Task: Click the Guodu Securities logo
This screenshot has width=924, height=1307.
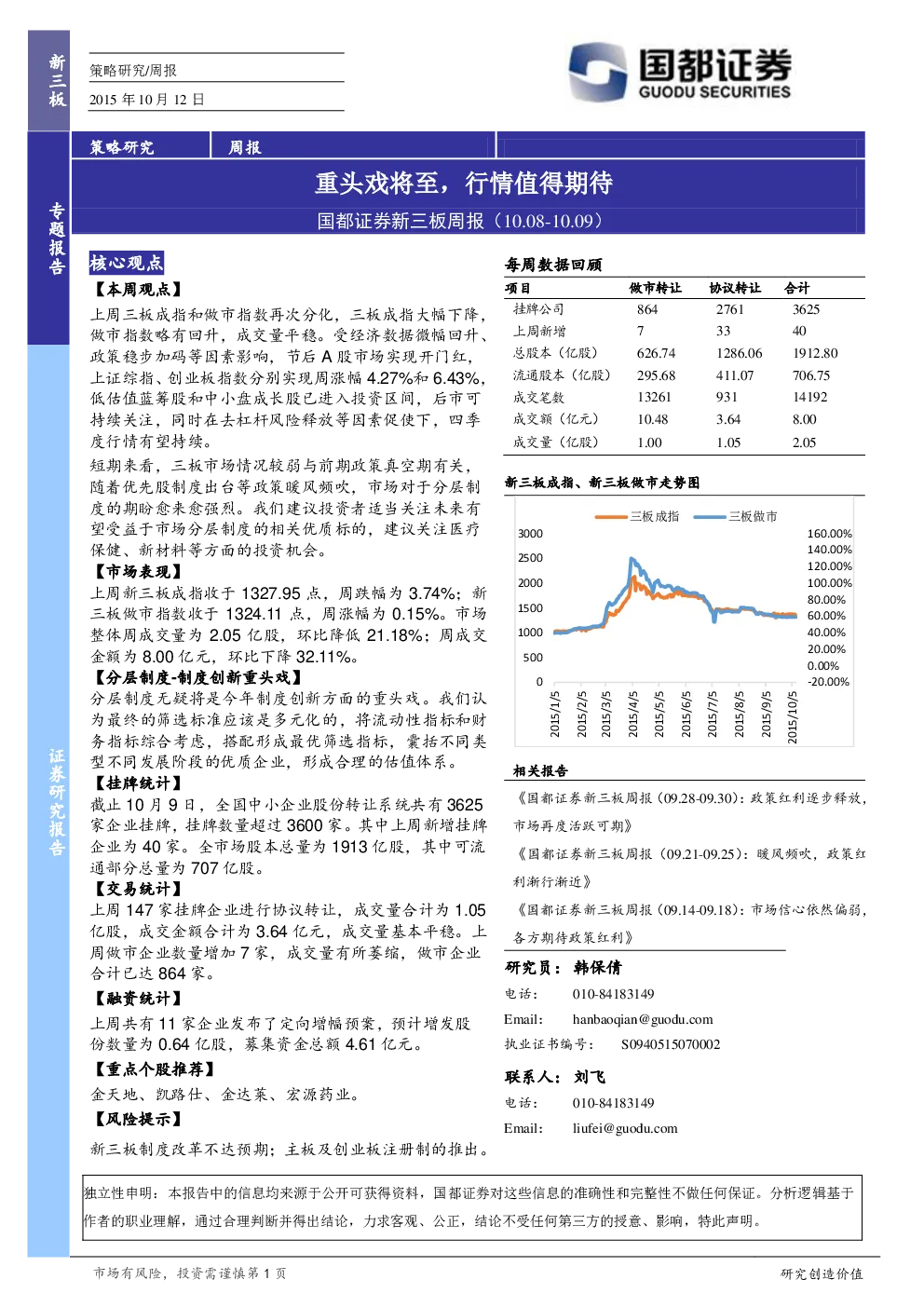Action: click(679, 73)
